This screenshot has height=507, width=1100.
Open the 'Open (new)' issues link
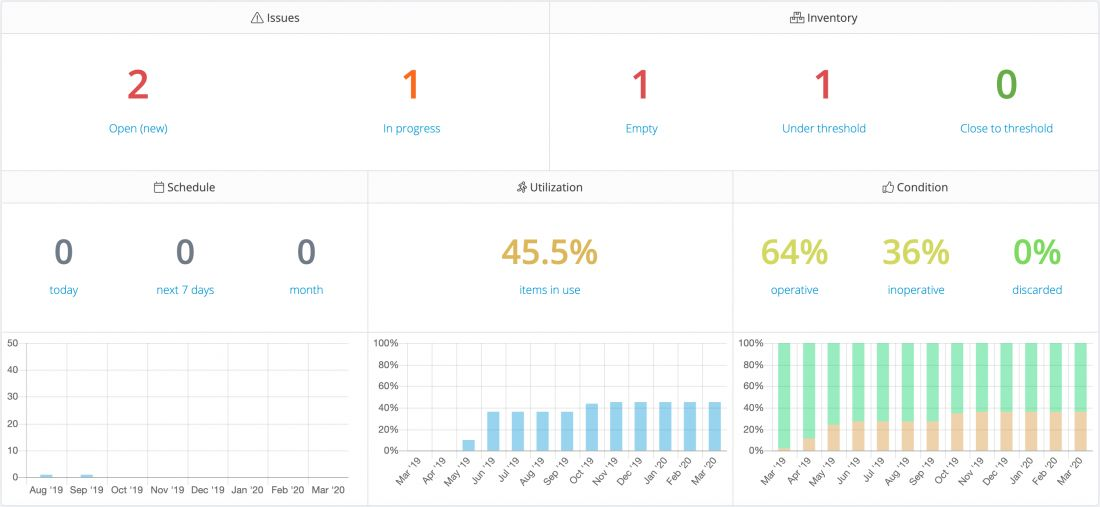(x=138, y=128)
